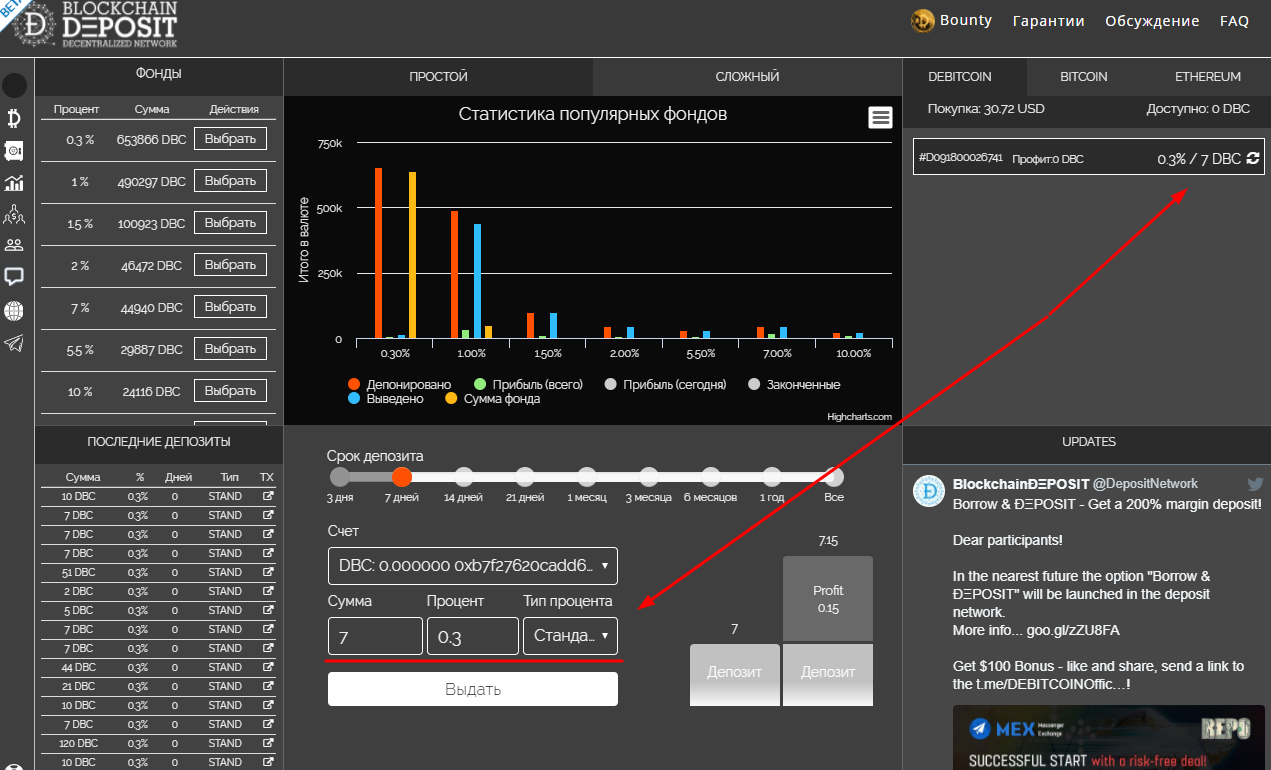The height and width of the screenshot is (770, 1271).
Task: Open the chat bubble sidebar icon
Action: (x=14, y=277)
